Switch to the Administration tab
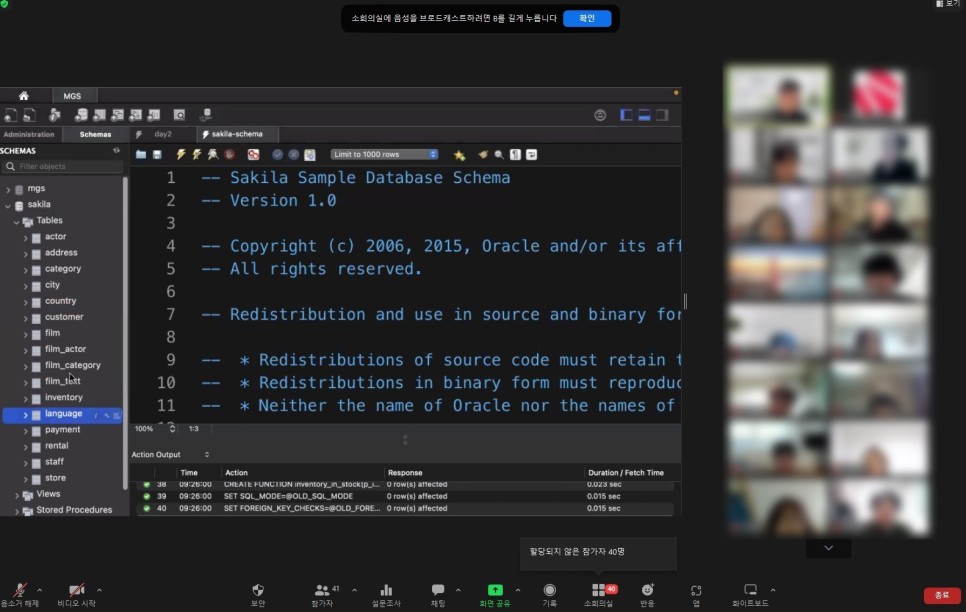This screenshot has height=612, width=966. tap(29, 134)
